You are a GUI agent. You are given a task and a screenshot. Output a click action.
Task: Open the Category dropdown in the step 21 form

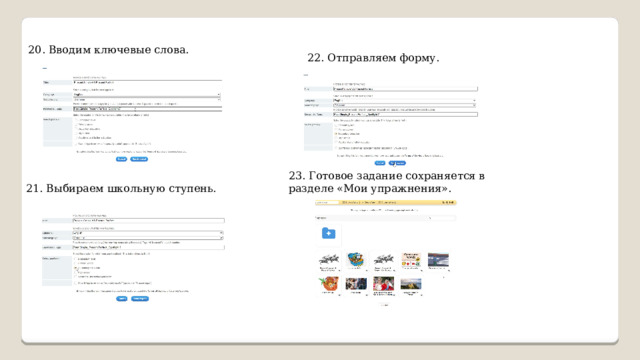click(148, 233)
